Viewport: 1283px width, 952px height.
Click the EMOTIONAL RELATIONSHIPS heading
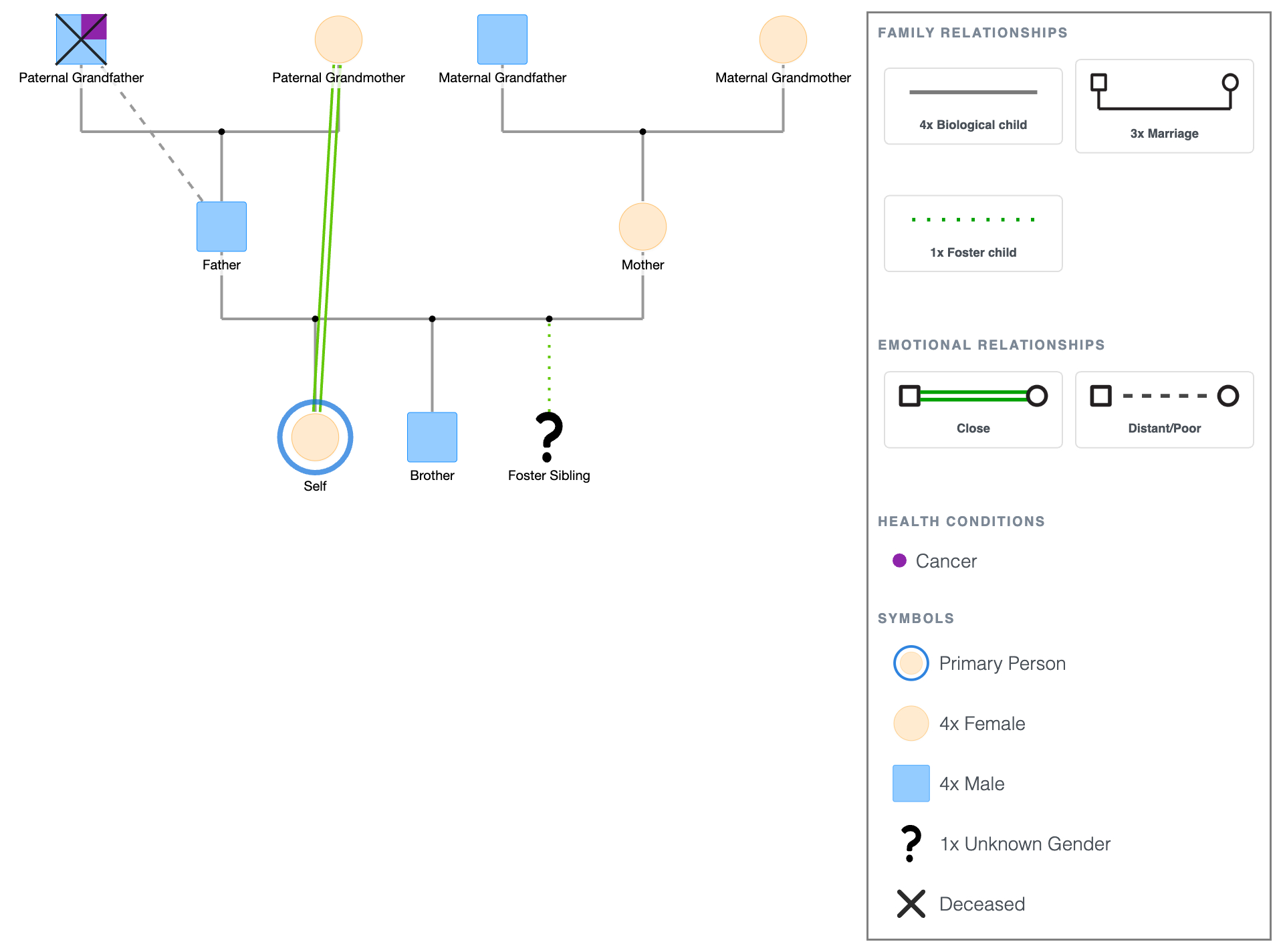pyautogui.click(x=991, y=345)
